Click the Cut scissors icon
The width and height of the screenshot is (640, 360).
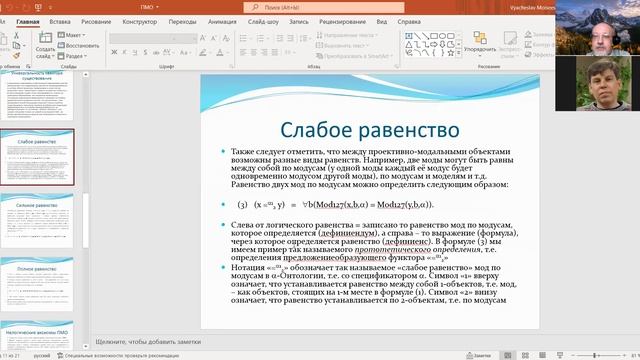tap(16, 36)
